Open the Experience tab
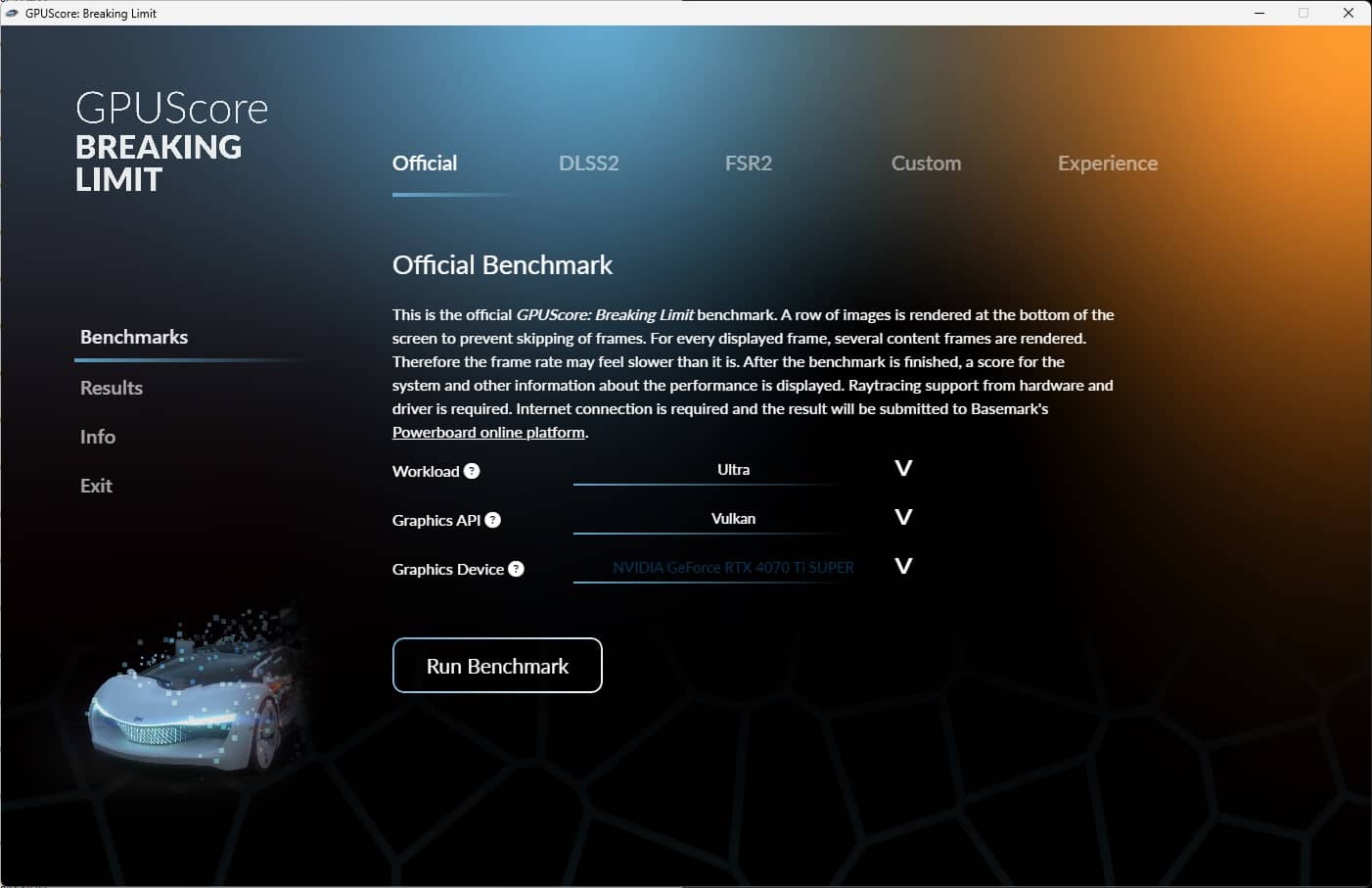 [1108, 164]
